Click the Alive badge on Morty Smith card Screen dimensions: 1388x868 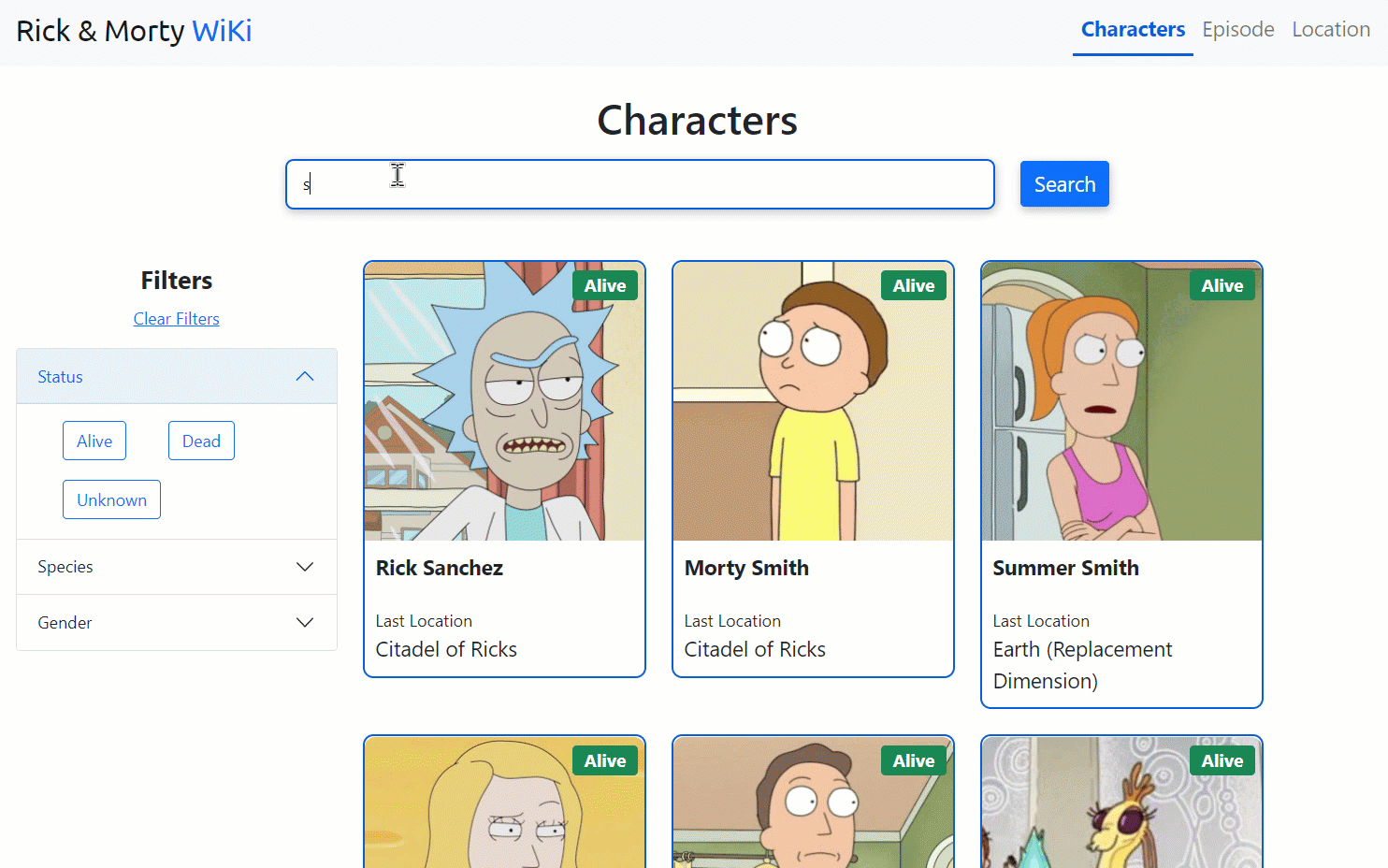[914, 285]
